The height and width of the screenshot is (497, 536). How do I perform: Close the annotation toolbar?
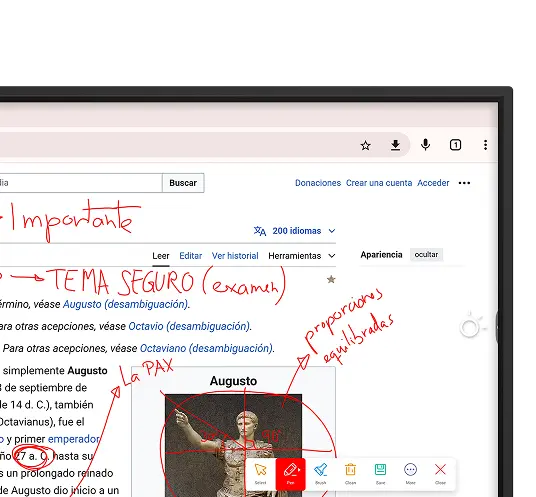coord(440,473)
